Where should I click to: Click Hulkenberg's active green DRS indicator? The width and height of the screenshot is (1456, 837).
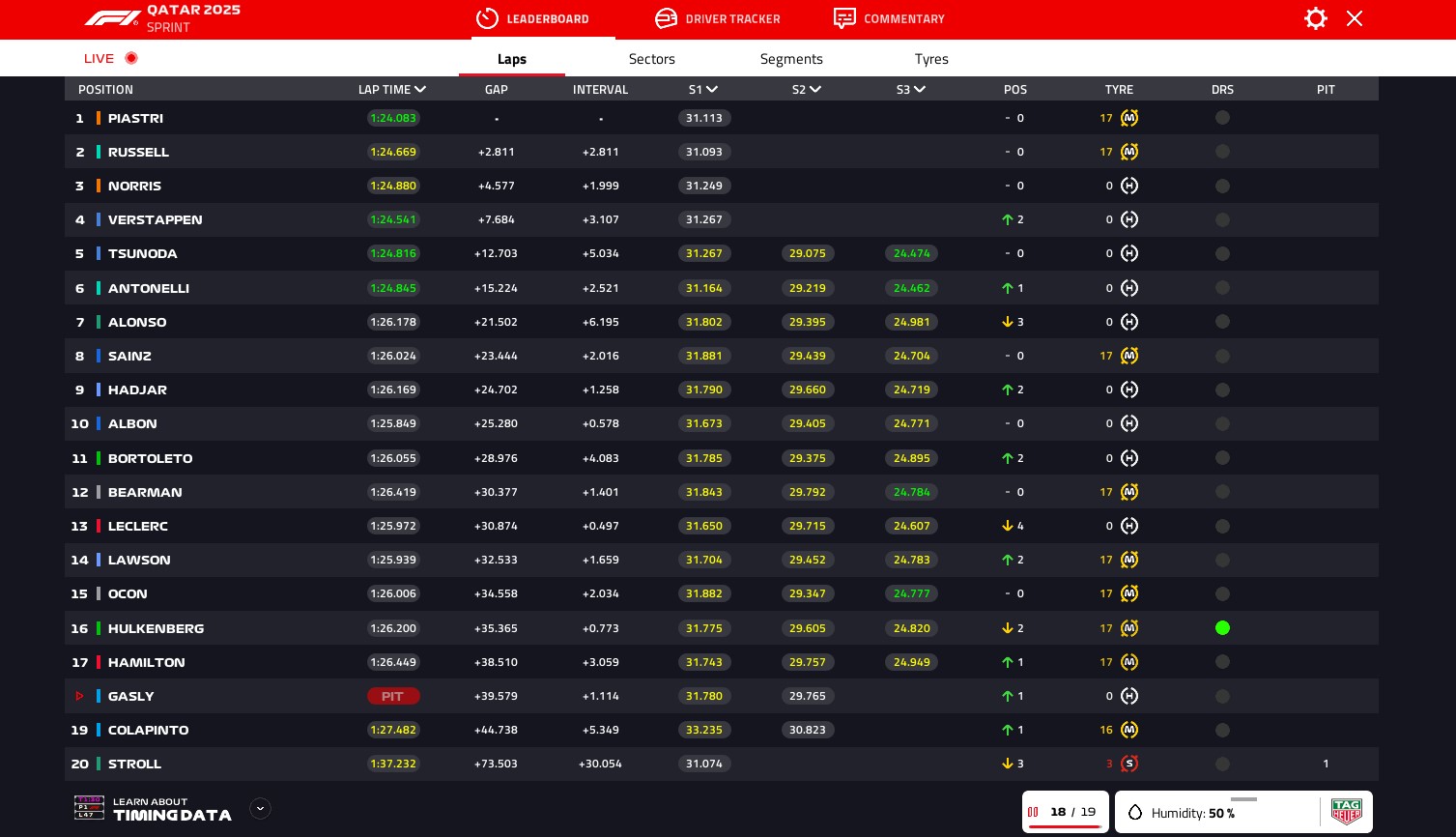(x=1222, y=628)
